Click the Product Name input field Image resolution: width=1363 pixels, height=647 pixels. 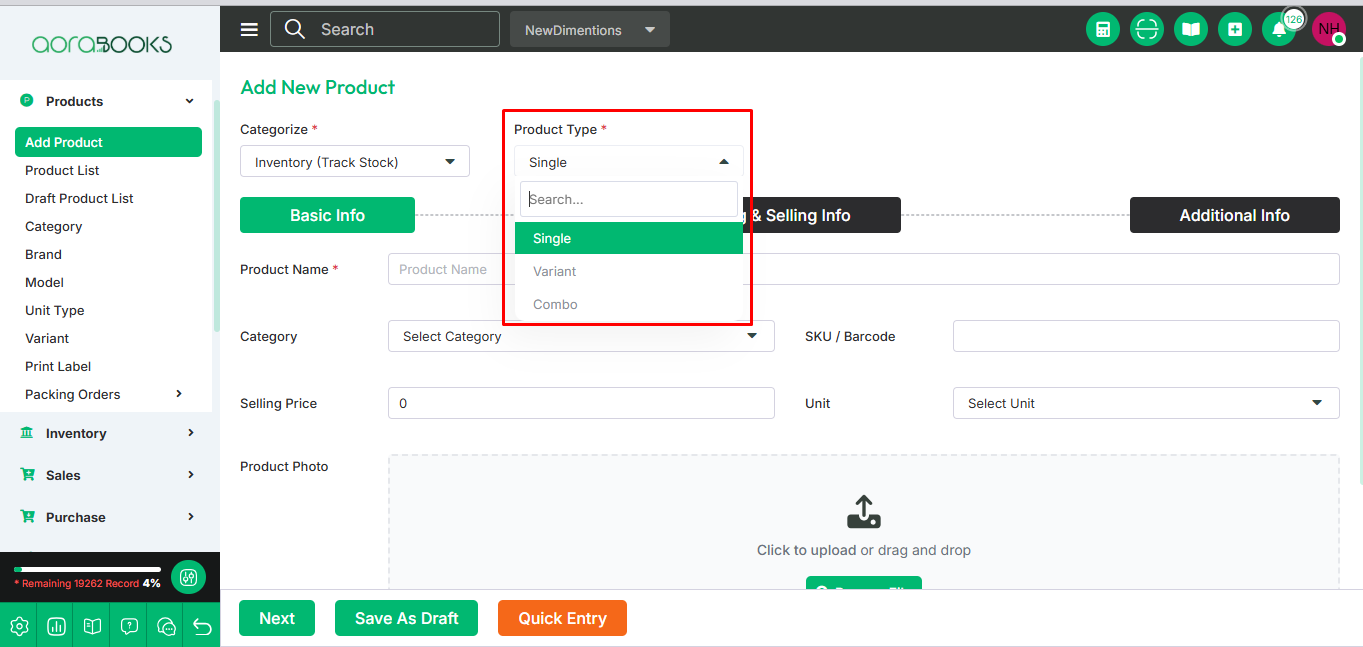point(864,269)
